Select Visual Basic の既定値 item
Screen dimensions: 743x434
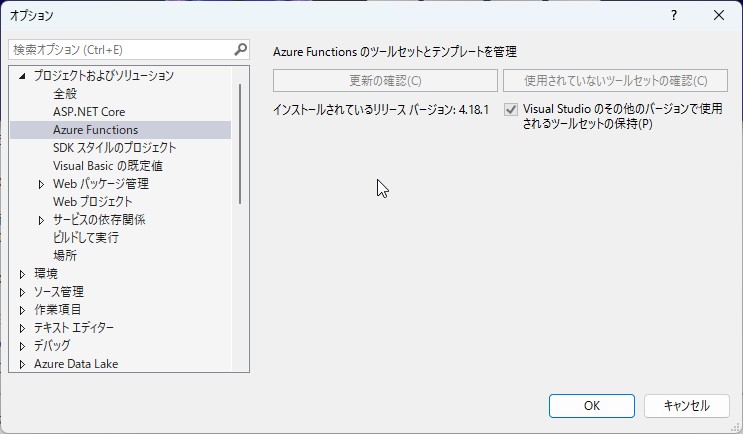click(108, 166)
